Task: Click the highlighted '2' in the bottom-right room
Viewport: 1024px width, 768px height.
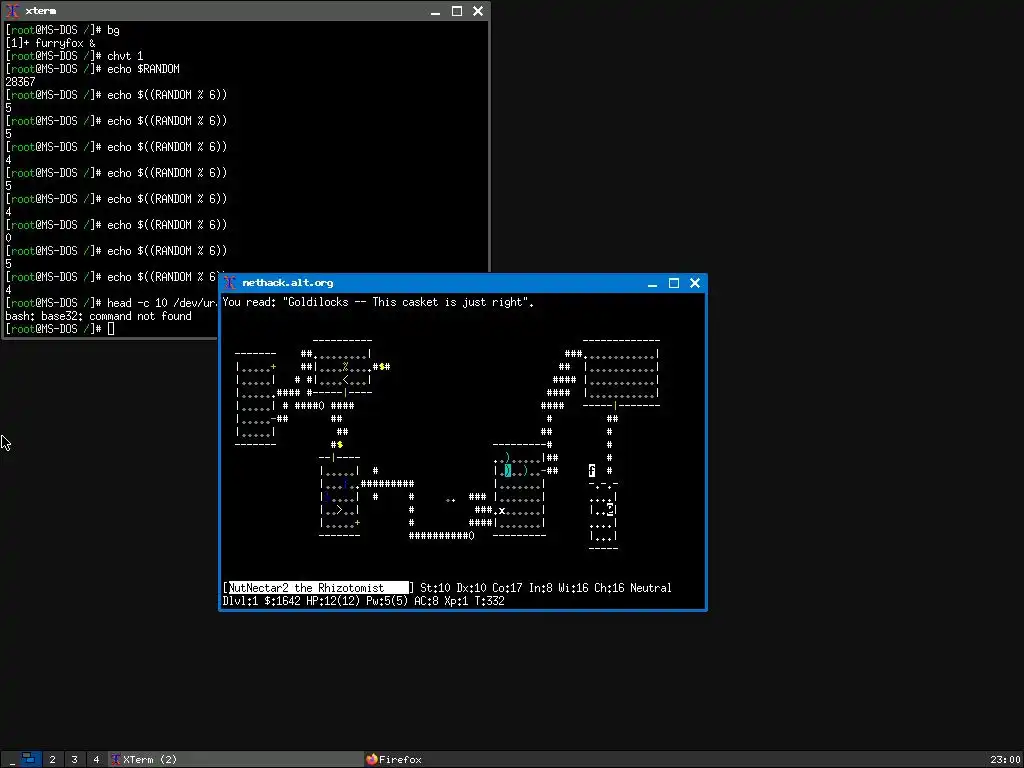Action: point(610,510)
